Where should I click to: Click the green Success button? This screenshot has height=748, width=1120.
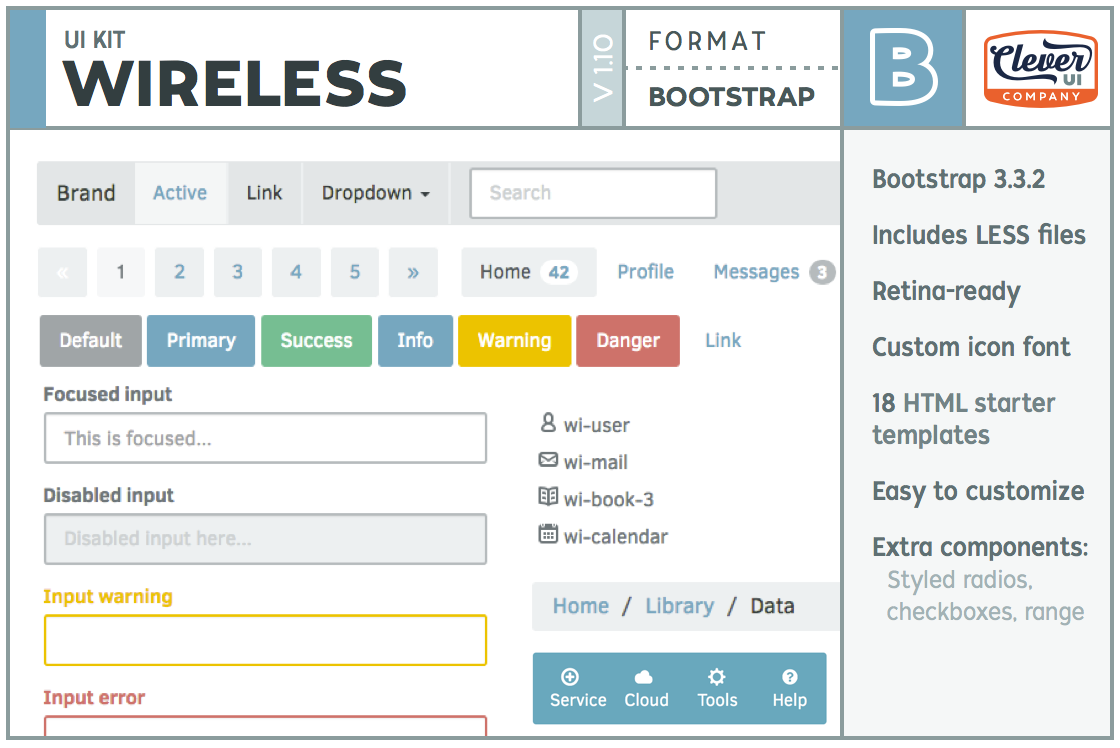316,341
